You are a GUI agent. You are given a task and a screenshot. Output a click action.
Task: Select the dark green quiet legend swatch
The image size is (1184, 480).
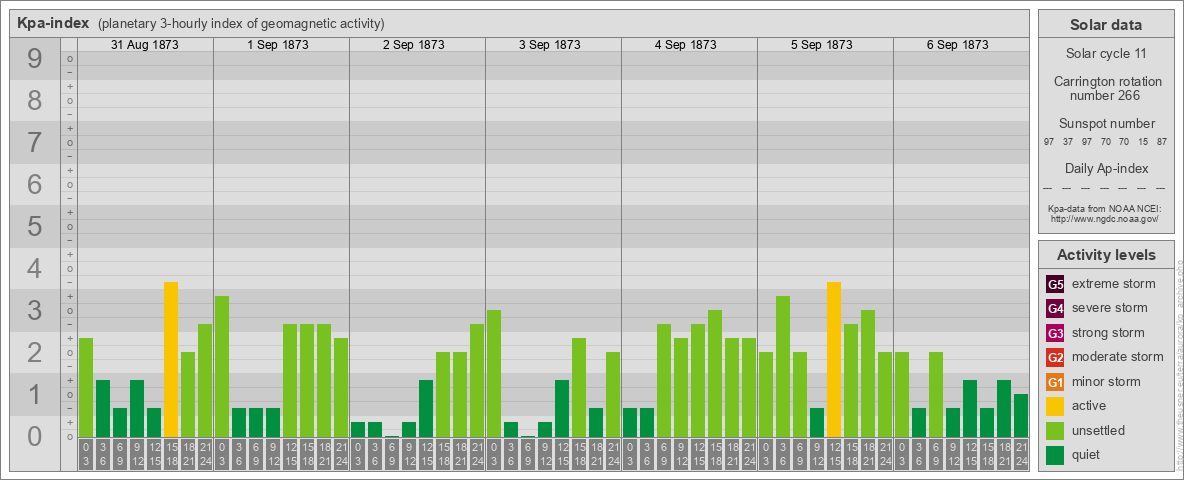[1055, 454]
